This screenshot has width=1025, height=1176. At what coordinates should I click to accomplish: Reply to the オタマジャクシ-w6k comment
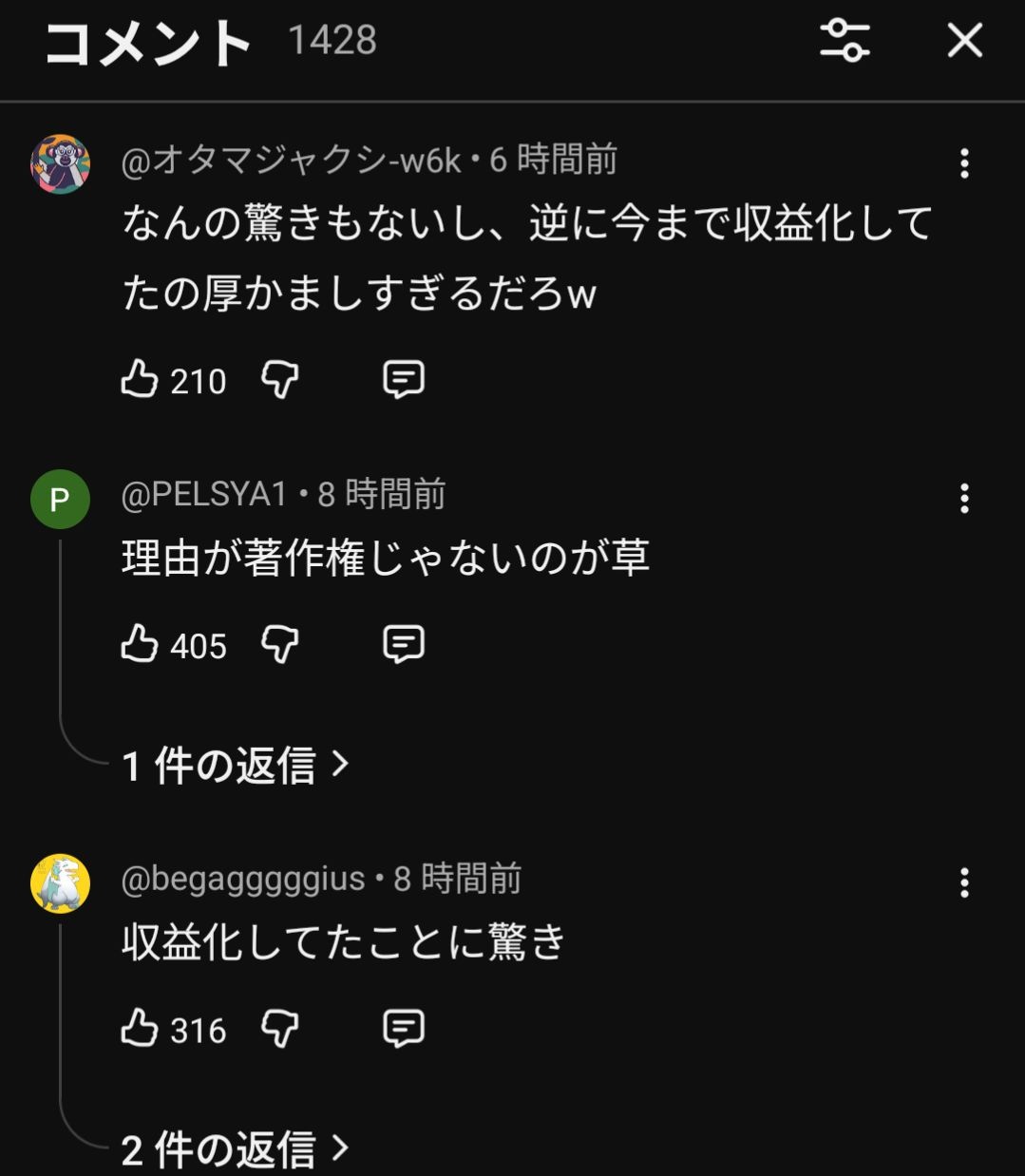pyautogui.click(x=403, y=379)
